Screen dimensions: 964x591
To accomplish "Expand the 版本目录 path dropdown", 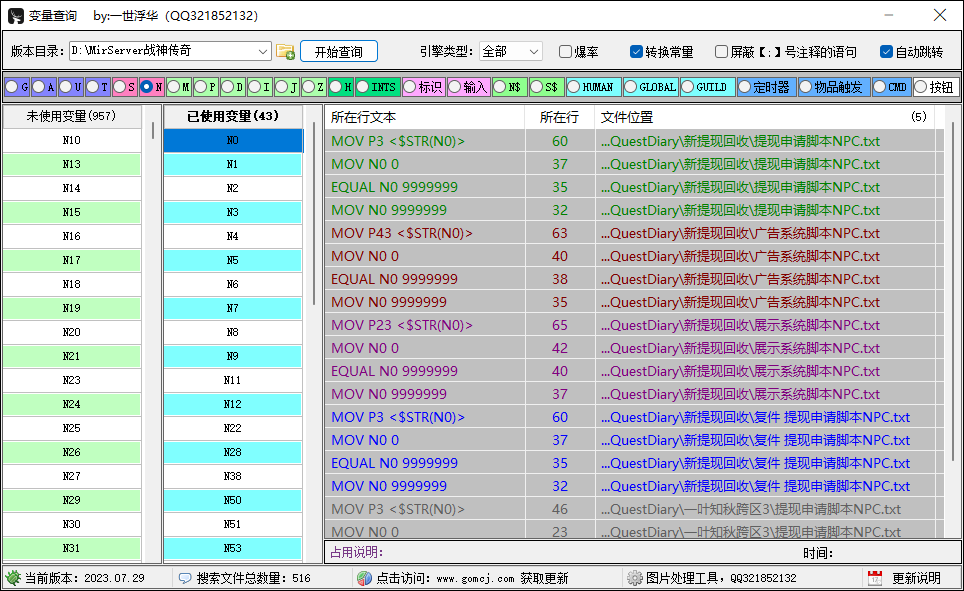I will 263,52.
